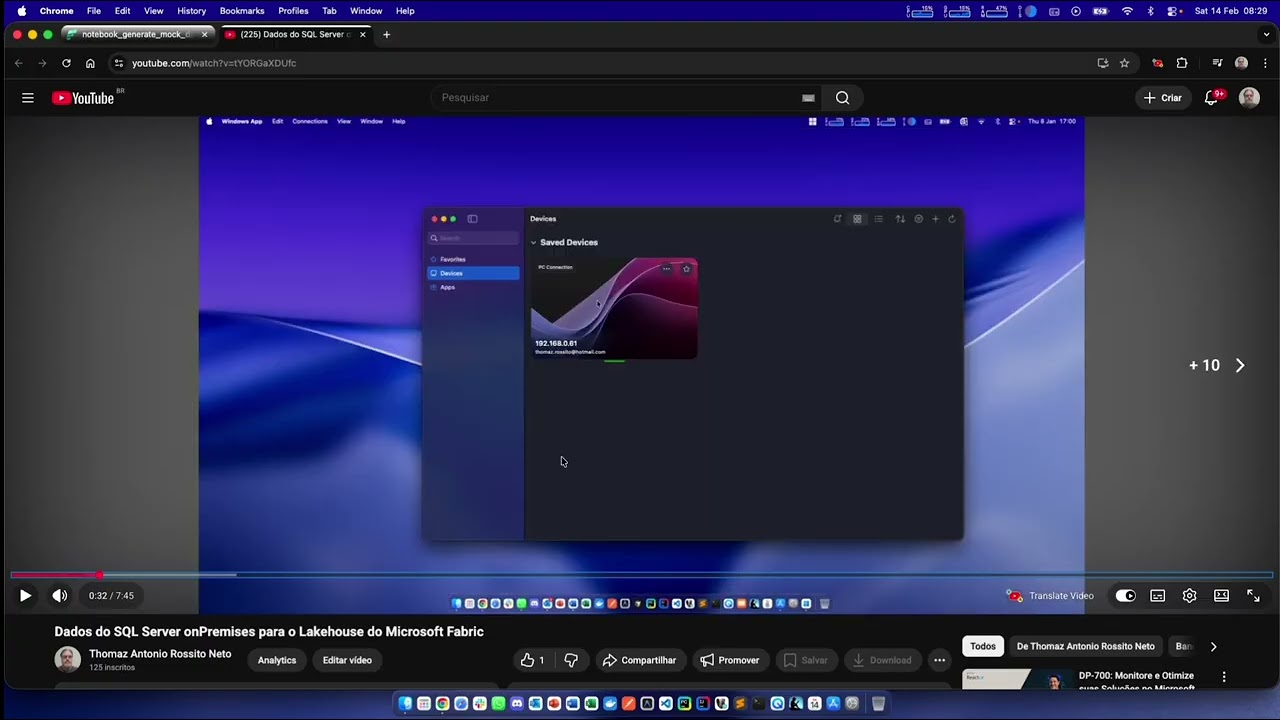Open video settings gear
The image size is (1280, 720).
click(1189, 596)
